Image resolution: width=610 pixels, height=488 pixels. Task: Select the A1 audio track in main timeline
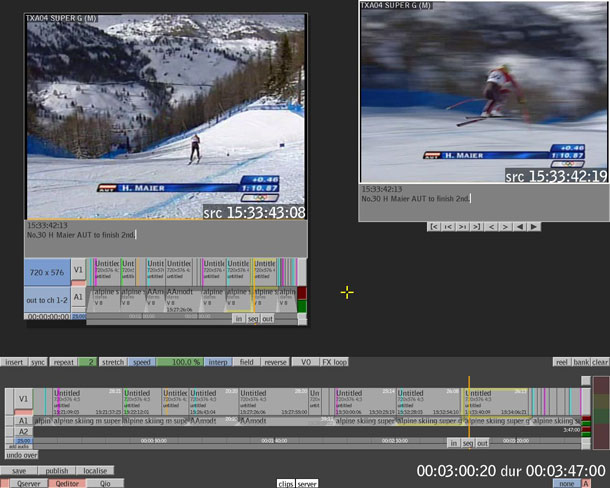click(23, 421)
